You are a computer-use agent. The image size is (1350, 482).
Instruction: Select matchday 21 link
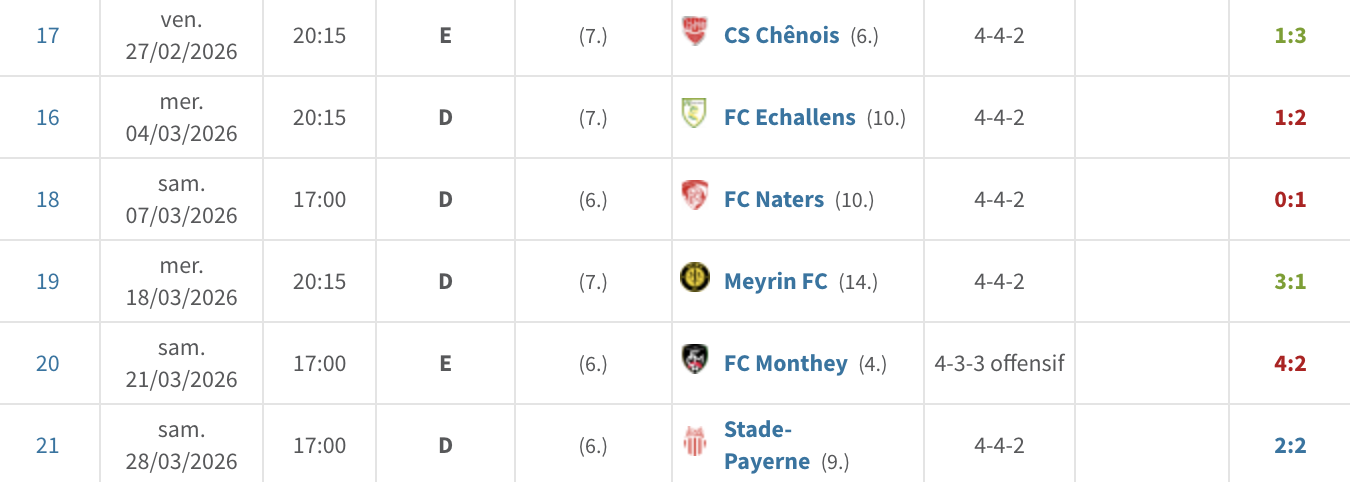[48, 445]
